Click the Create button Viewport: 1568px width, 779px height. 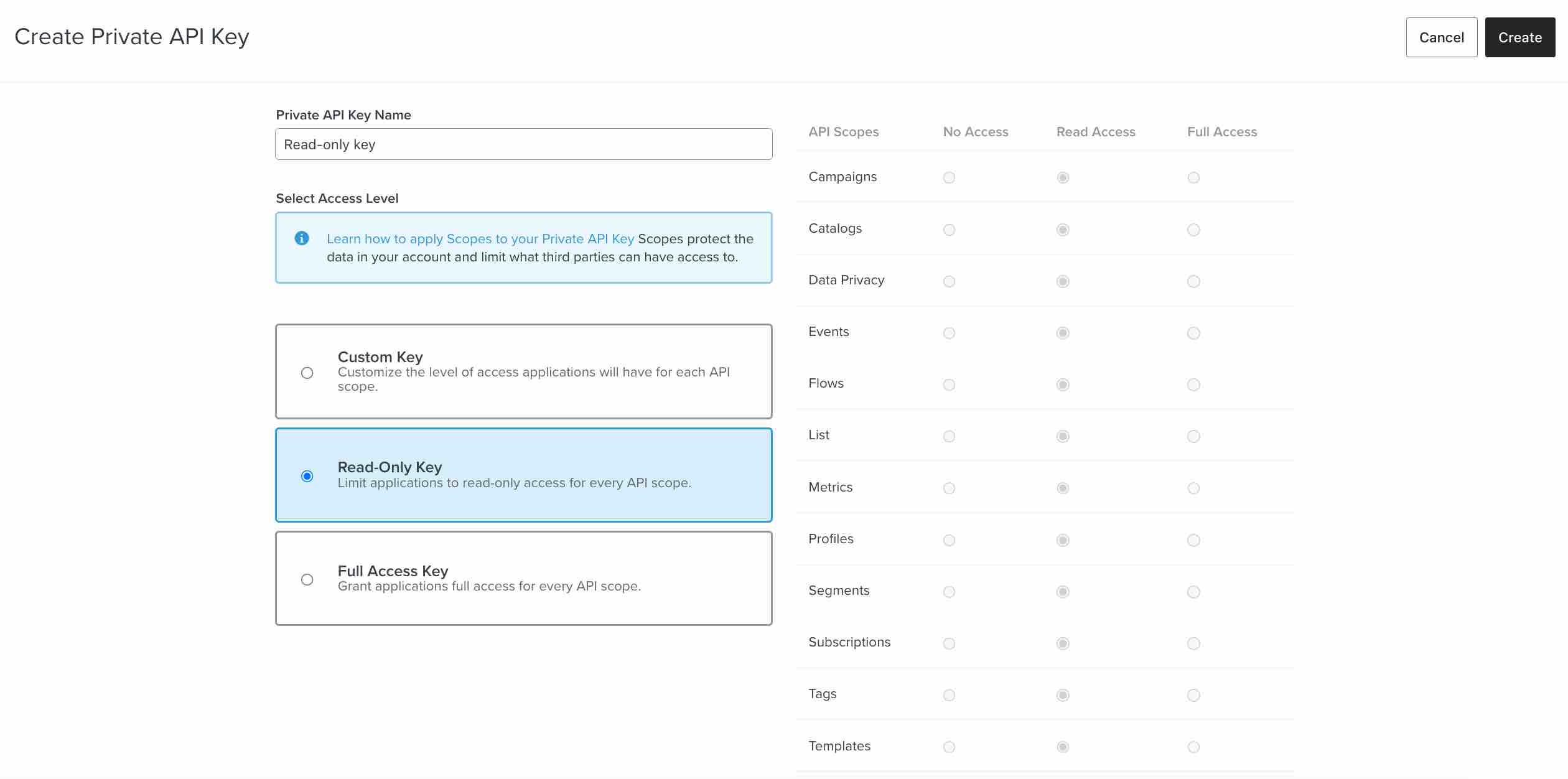(1519, 37)
